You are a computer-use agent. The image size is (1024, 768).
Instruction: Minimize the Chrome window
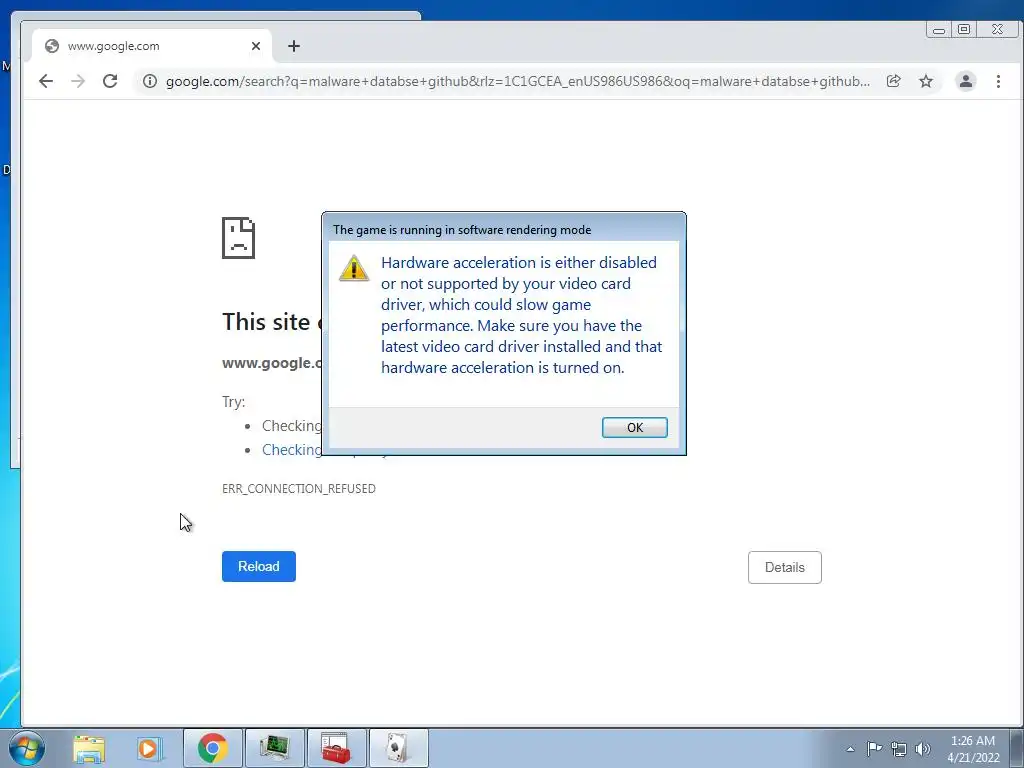(x=938, y=29)
